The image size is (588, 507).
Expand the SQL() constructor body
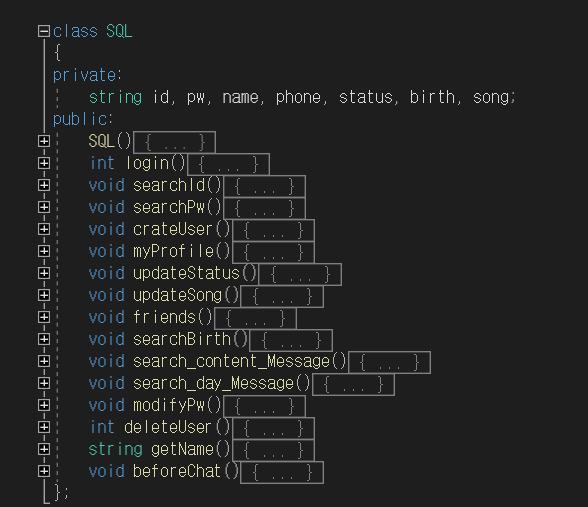(44, 141)
